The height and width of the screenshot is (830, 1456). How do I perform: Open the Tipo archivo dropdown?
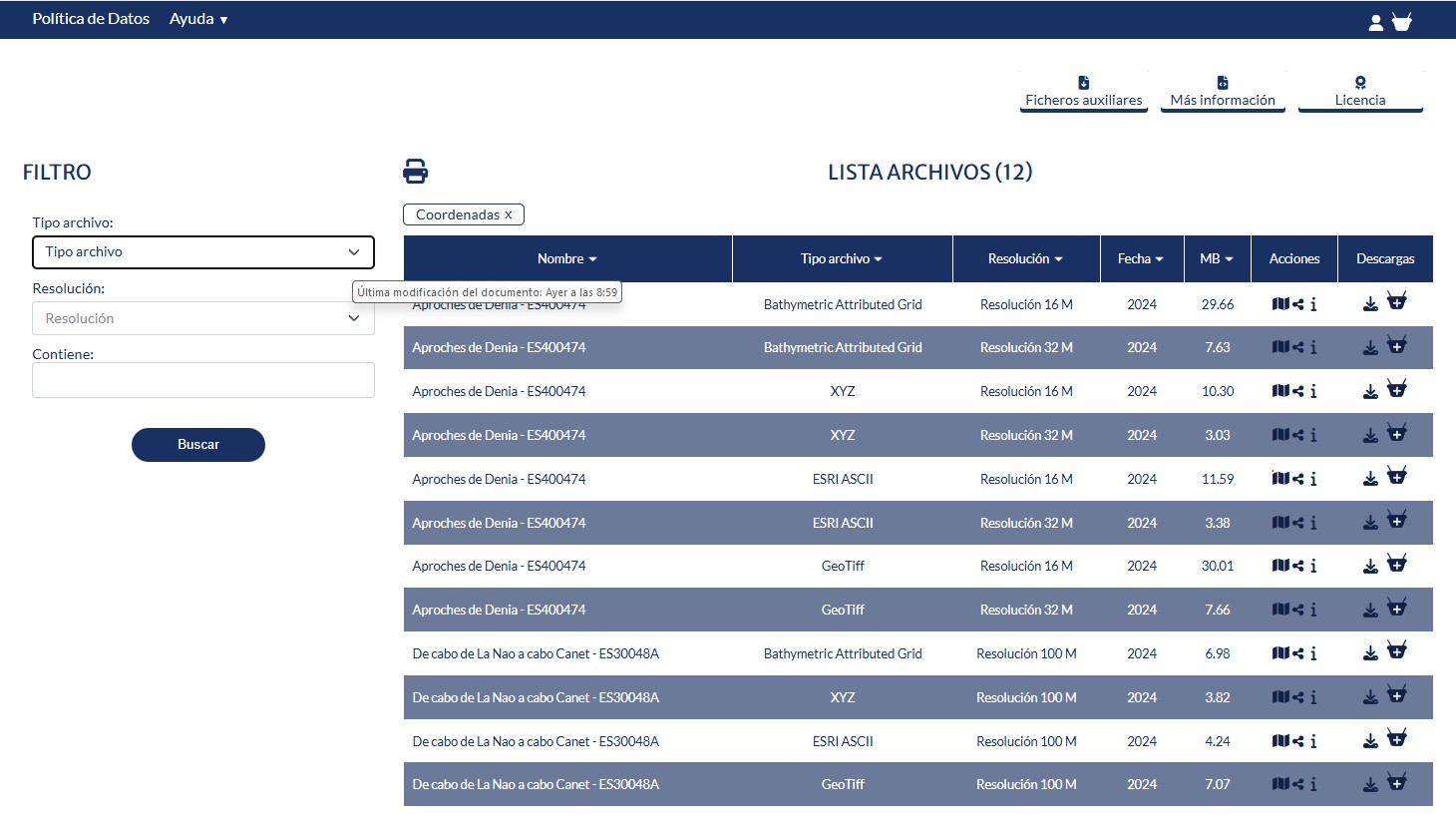pyautogui.click(x=202, y=252)
